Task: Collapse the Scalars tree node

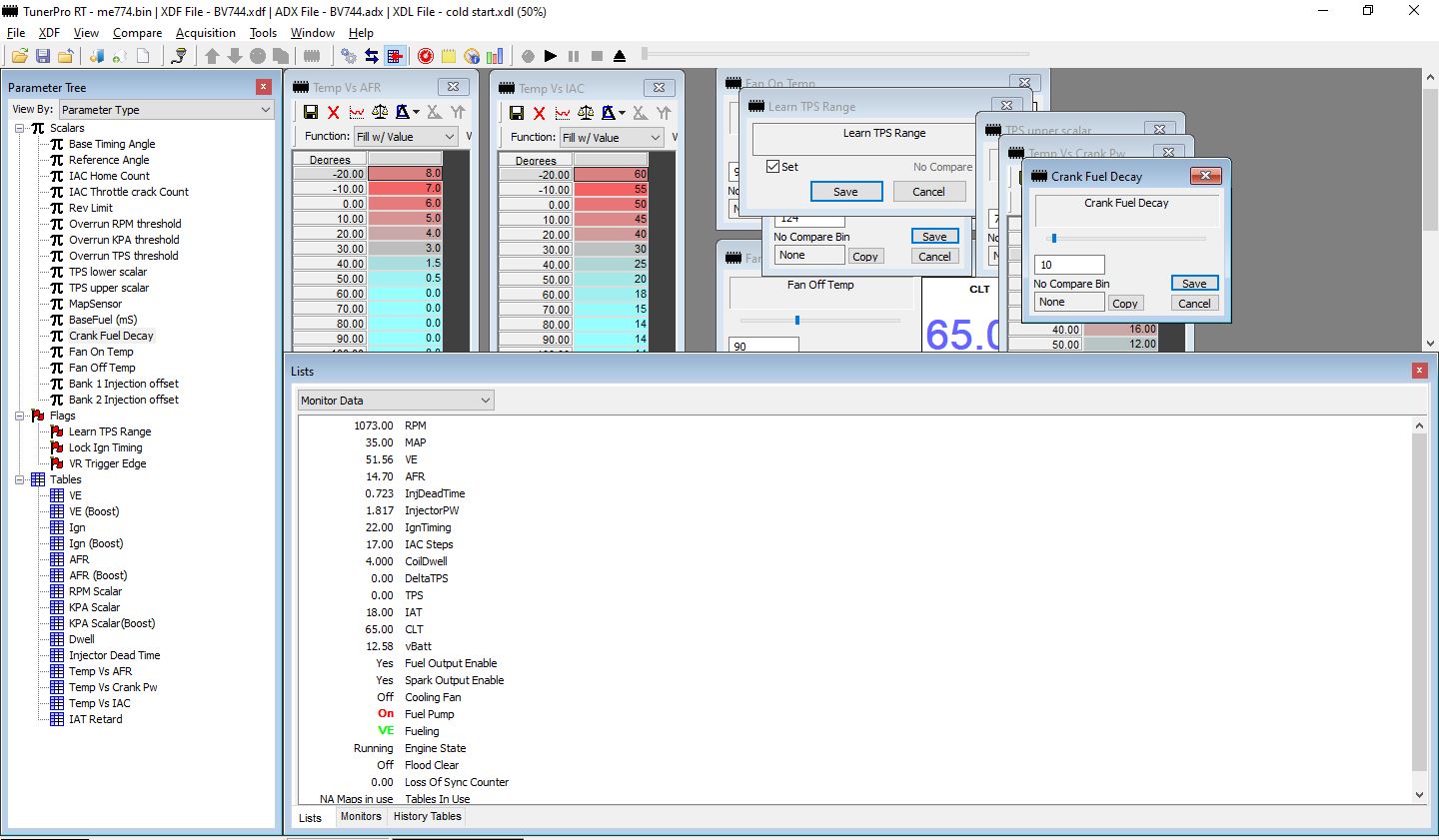Action: coord(20,128)
